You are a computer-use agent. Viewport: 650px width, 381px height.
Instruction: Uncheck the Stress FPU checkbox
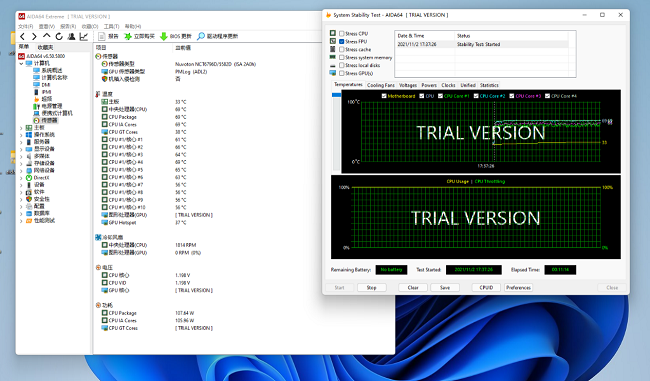(342, 41)
